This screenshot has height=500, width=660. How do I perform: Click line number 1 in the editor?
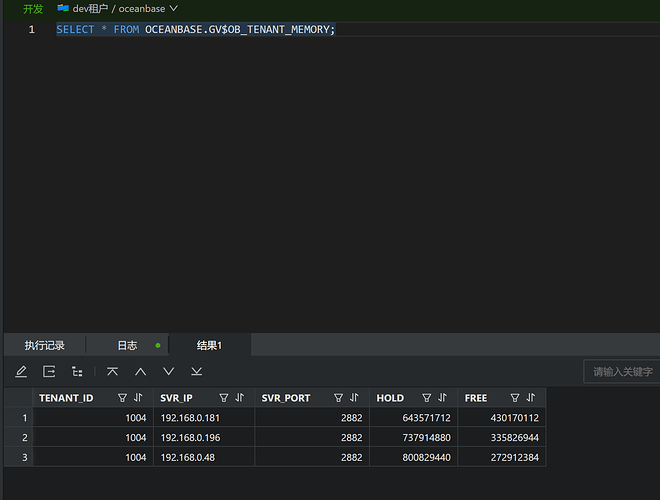pyautogui.click(x=32, y=29)
